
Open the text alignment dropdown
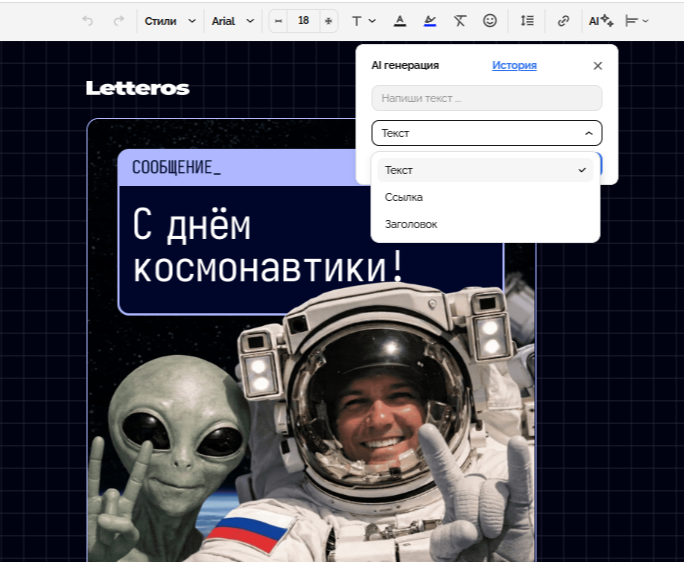coord(636,20)
